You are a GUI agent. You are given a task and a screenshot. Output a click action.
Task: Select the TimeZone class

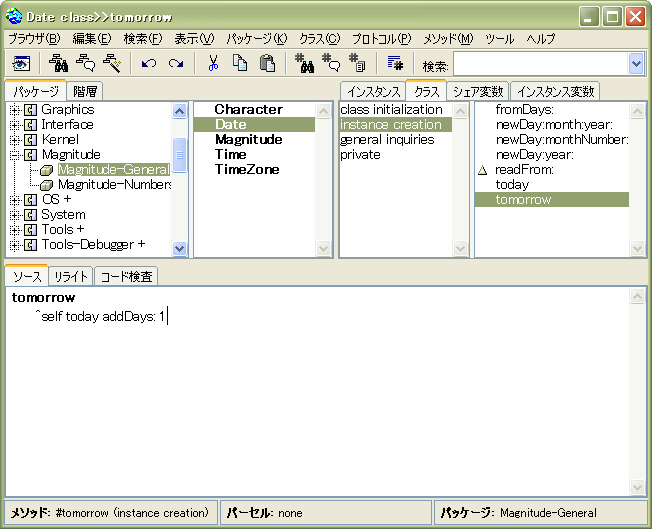[245, 170]
